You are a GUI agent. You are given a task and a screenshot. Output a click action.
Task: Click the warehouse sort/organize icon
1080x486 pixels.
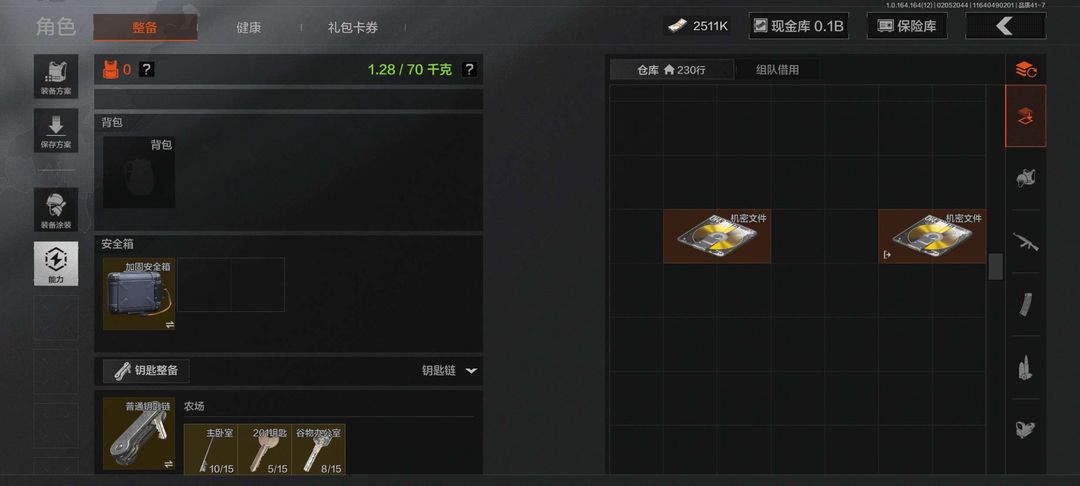tap(1026, 70)
